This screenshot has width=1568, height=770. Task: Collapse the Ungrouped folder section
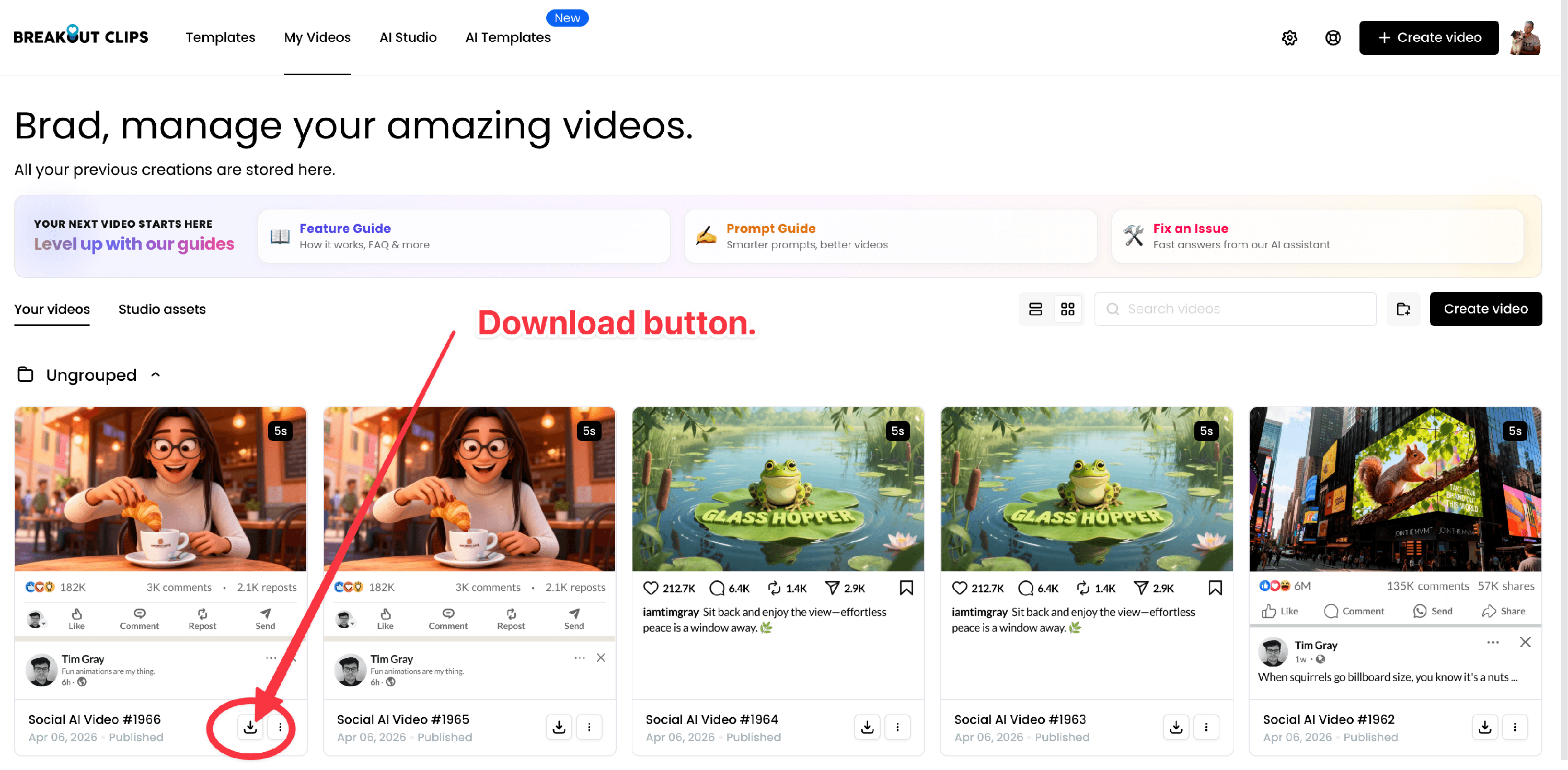pos(156,375)
